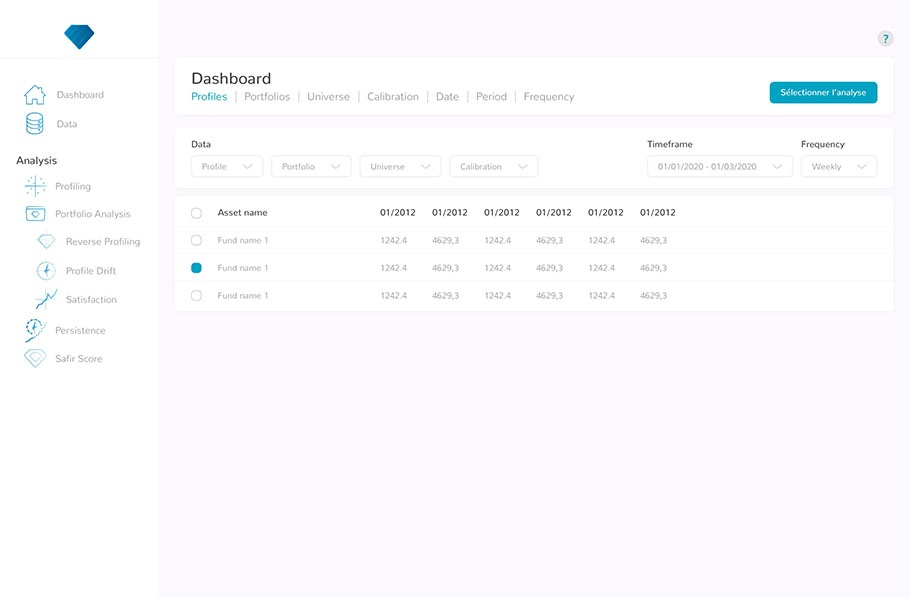Click the Data filter section label

click(x=201, y=144)
